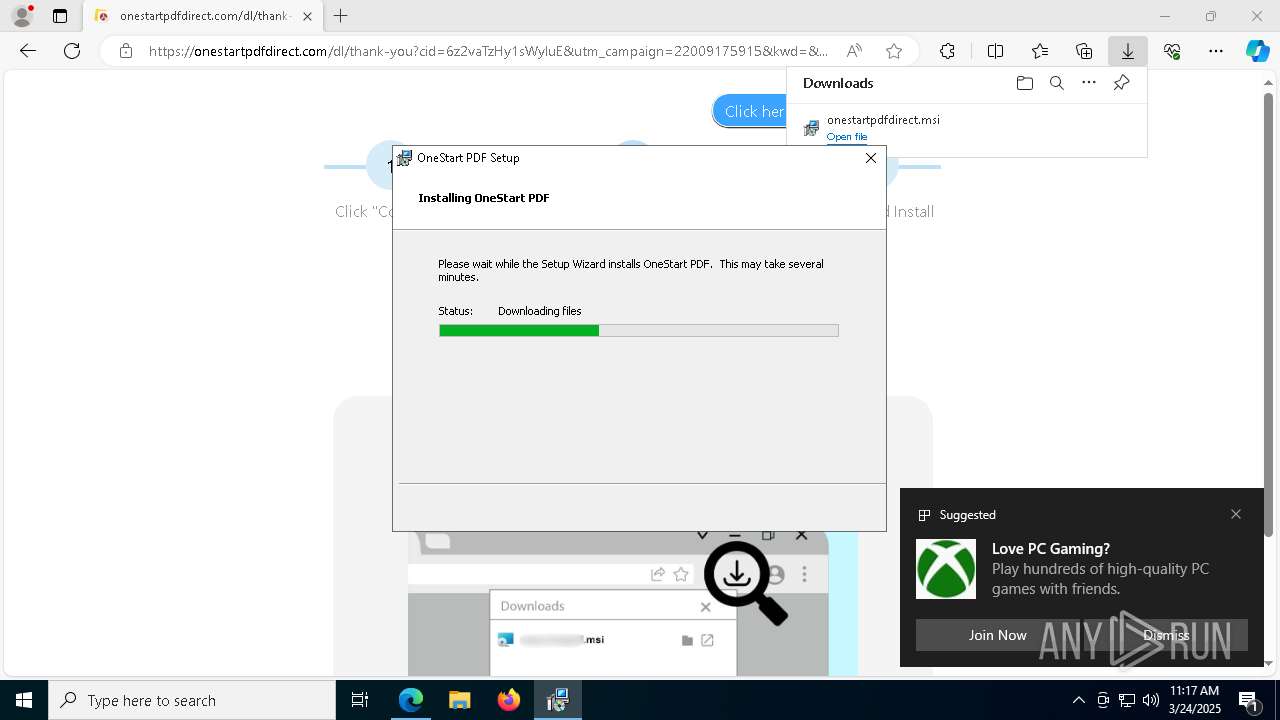The width and height of the screenshot is (1280, 720).
Task: Launch Copilot sidebar icon
Action: point(1258,51)
